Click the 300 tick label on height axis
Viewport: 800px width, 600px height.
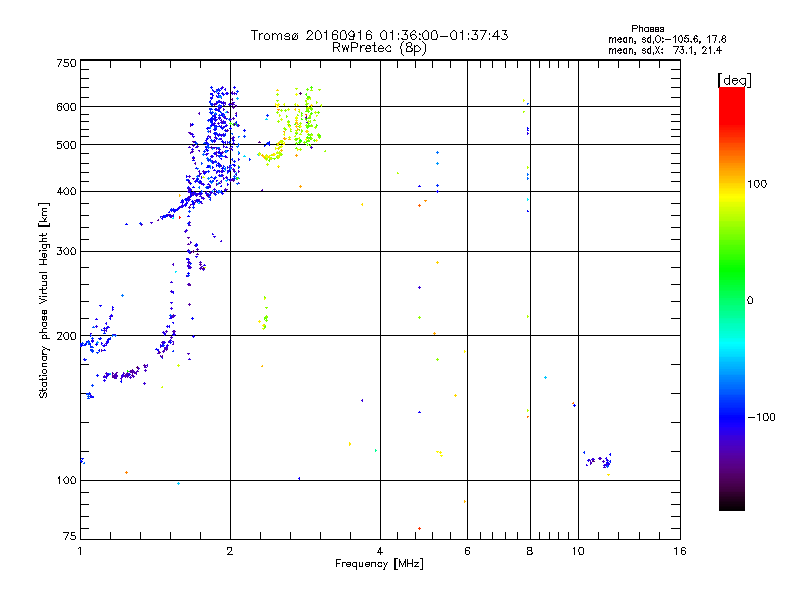[x=66, y=251]
